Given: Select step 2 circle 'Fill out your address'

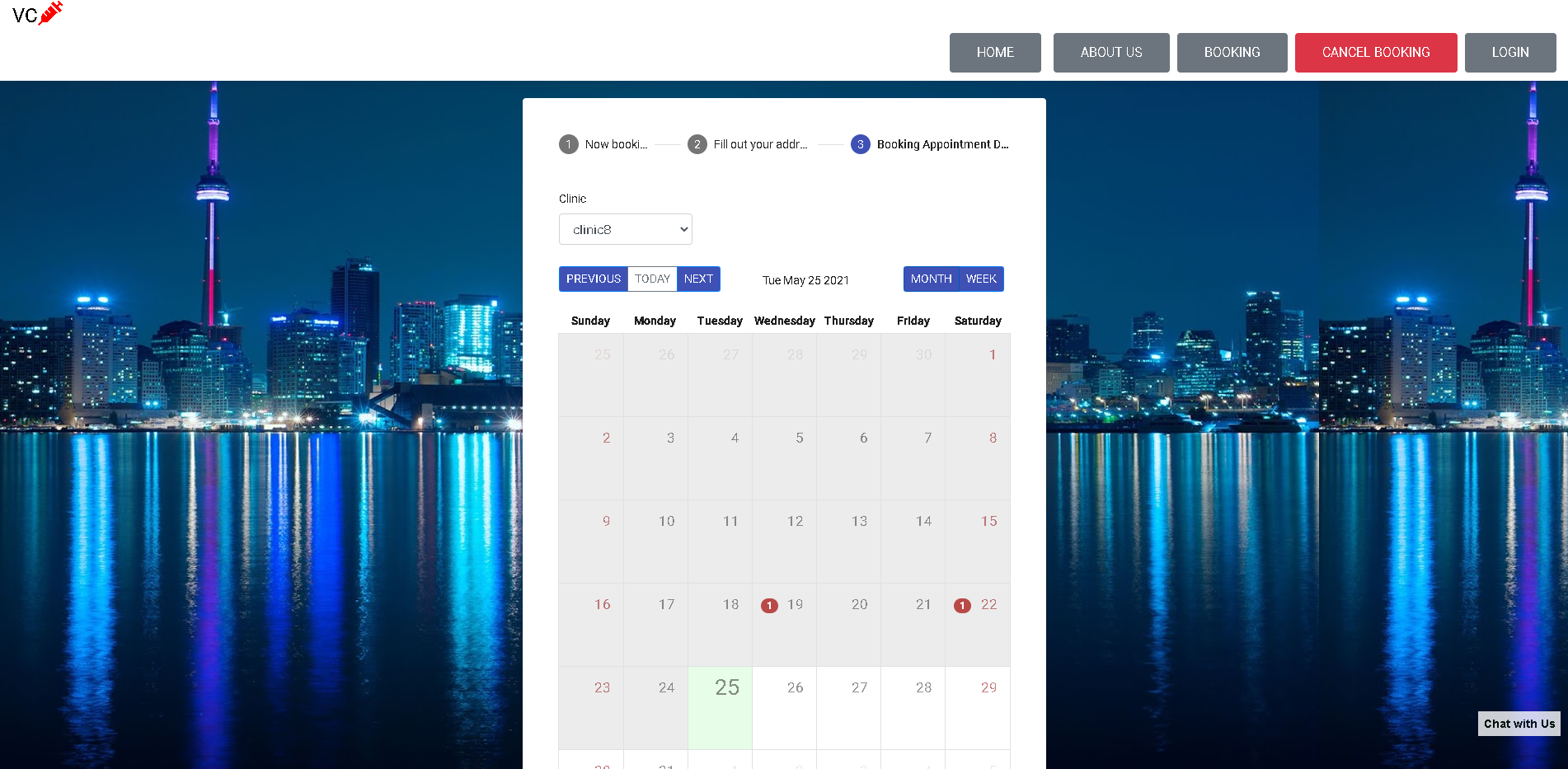Looking at the screenshot, I should 697,143.
